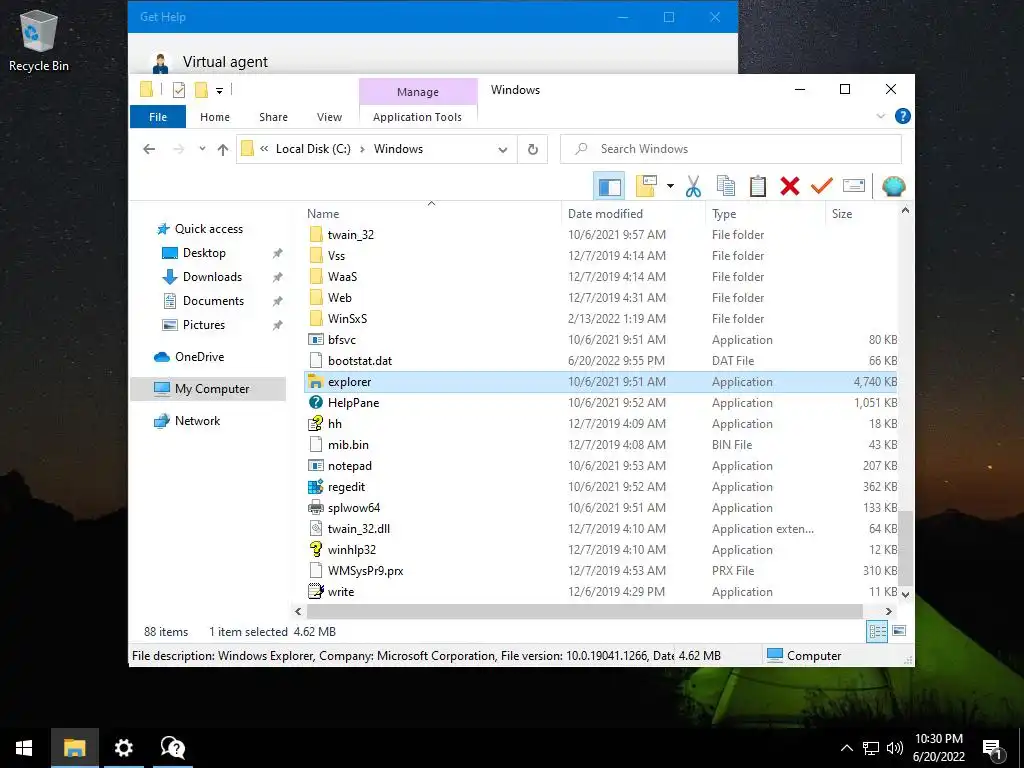
Task: Click the New Folder icon in quick access toolbar
Action: tap(201, 89)
